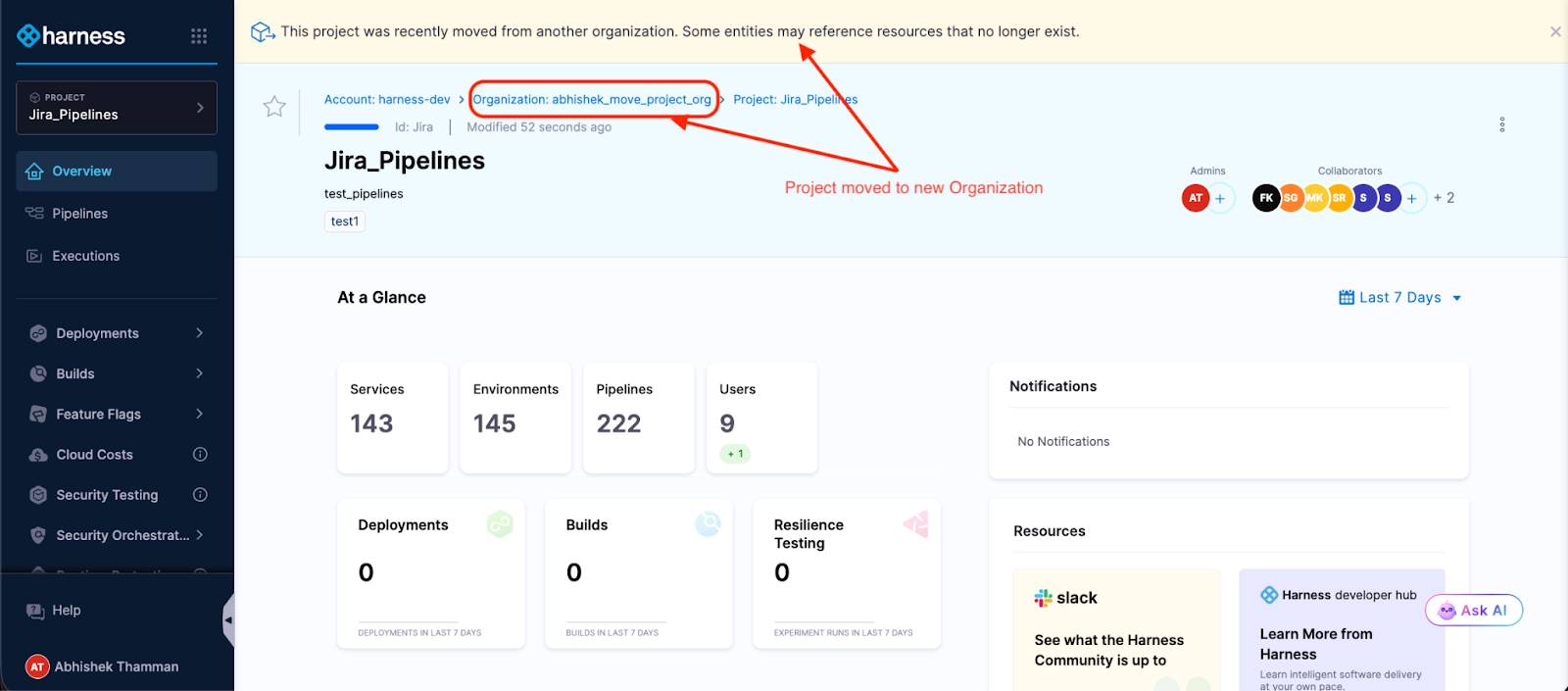Open the Services card showing 143

click(393, 419)
